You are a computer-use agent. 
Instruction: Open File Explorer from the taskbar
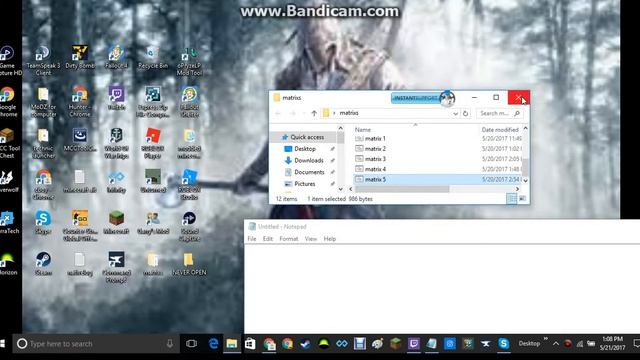[231, 344]
